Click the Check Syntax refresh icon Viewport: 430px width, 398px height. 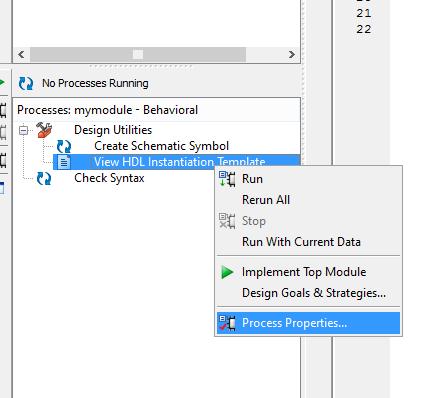44,178
